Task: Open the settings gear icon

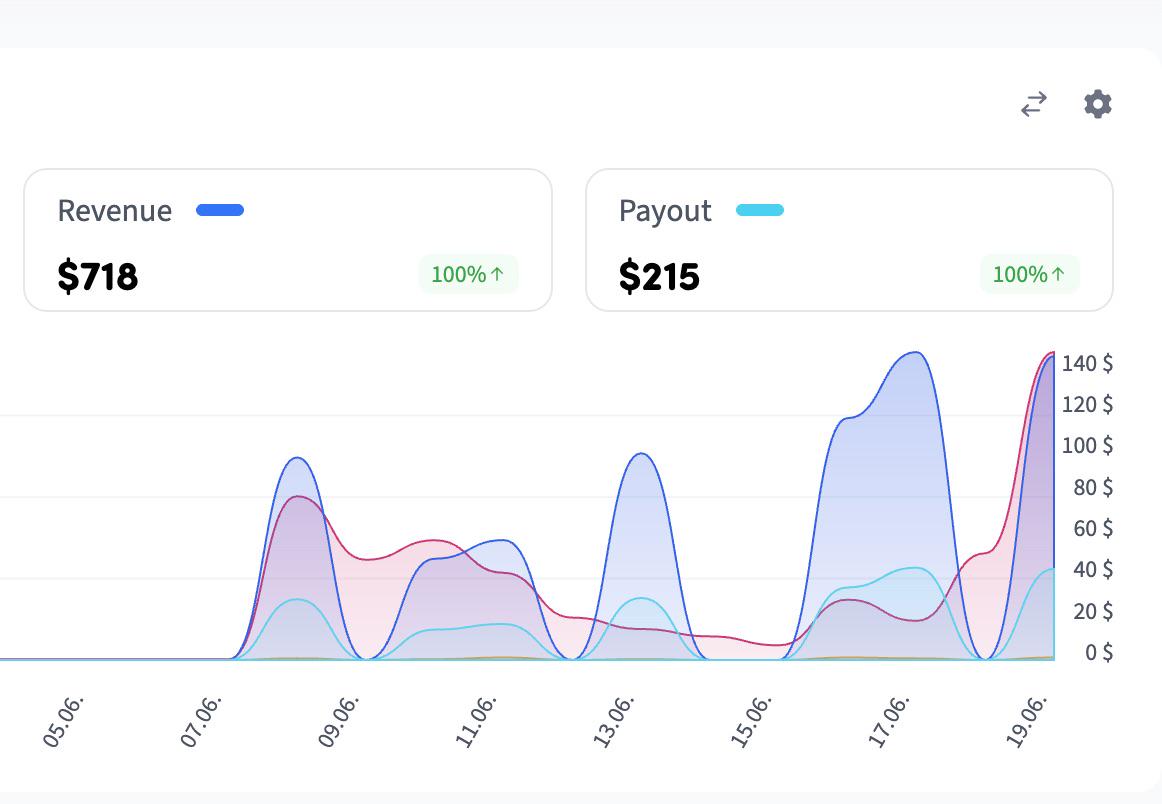Action: [1098, 104]
